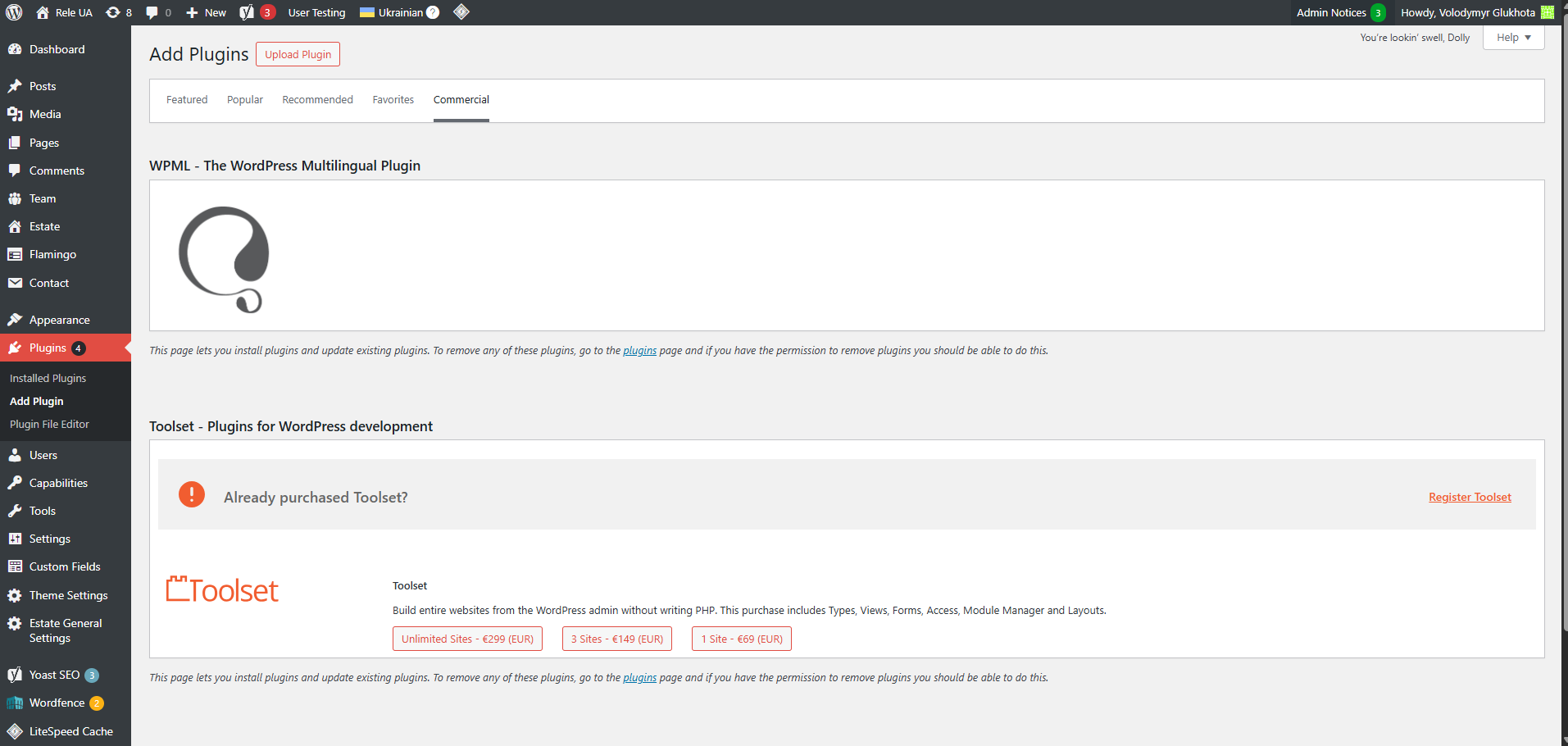Open Installed Plugins submenu item

(x=48, y=378)
